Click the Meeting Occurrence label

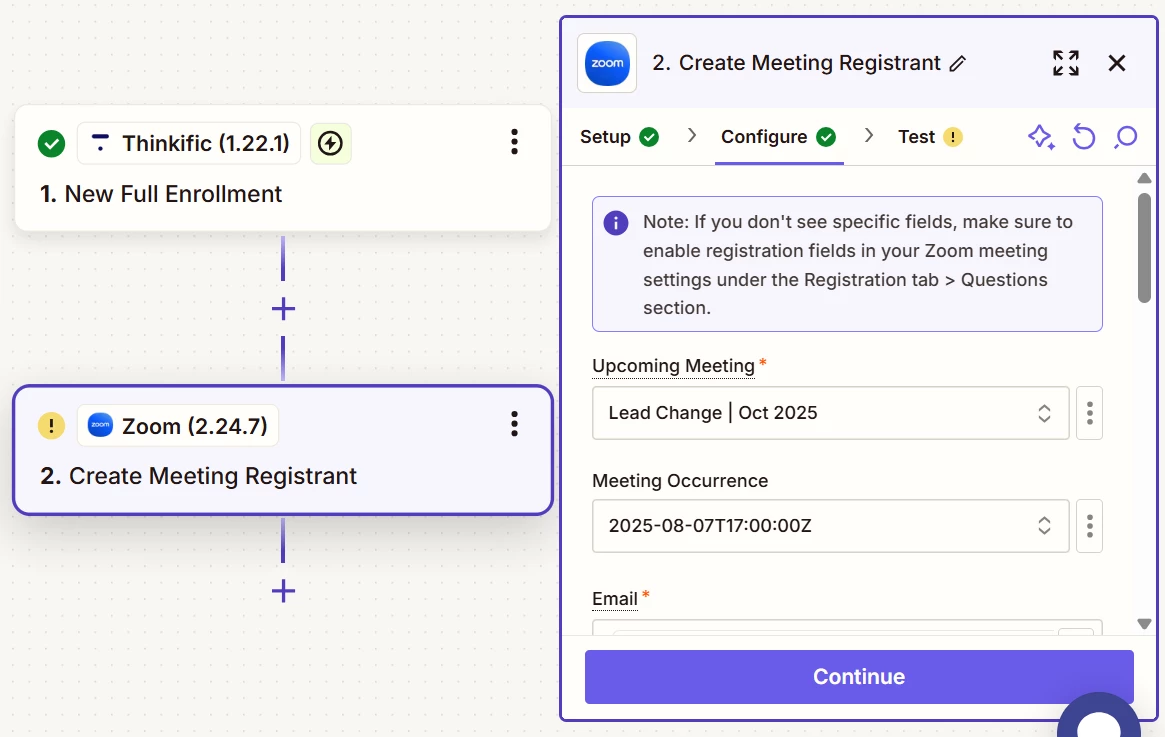(680, 481)
